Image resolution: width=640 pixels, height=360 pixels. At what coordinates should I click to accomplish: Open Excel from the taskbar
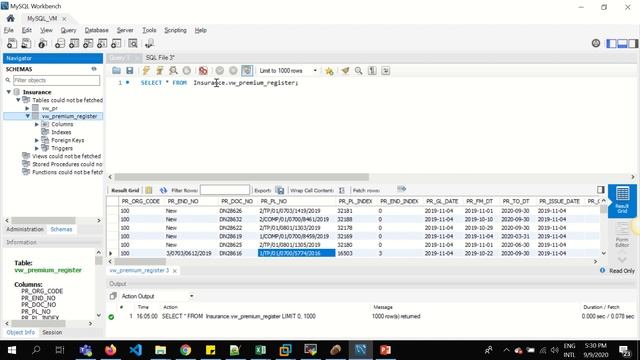[x=260, y=350]
